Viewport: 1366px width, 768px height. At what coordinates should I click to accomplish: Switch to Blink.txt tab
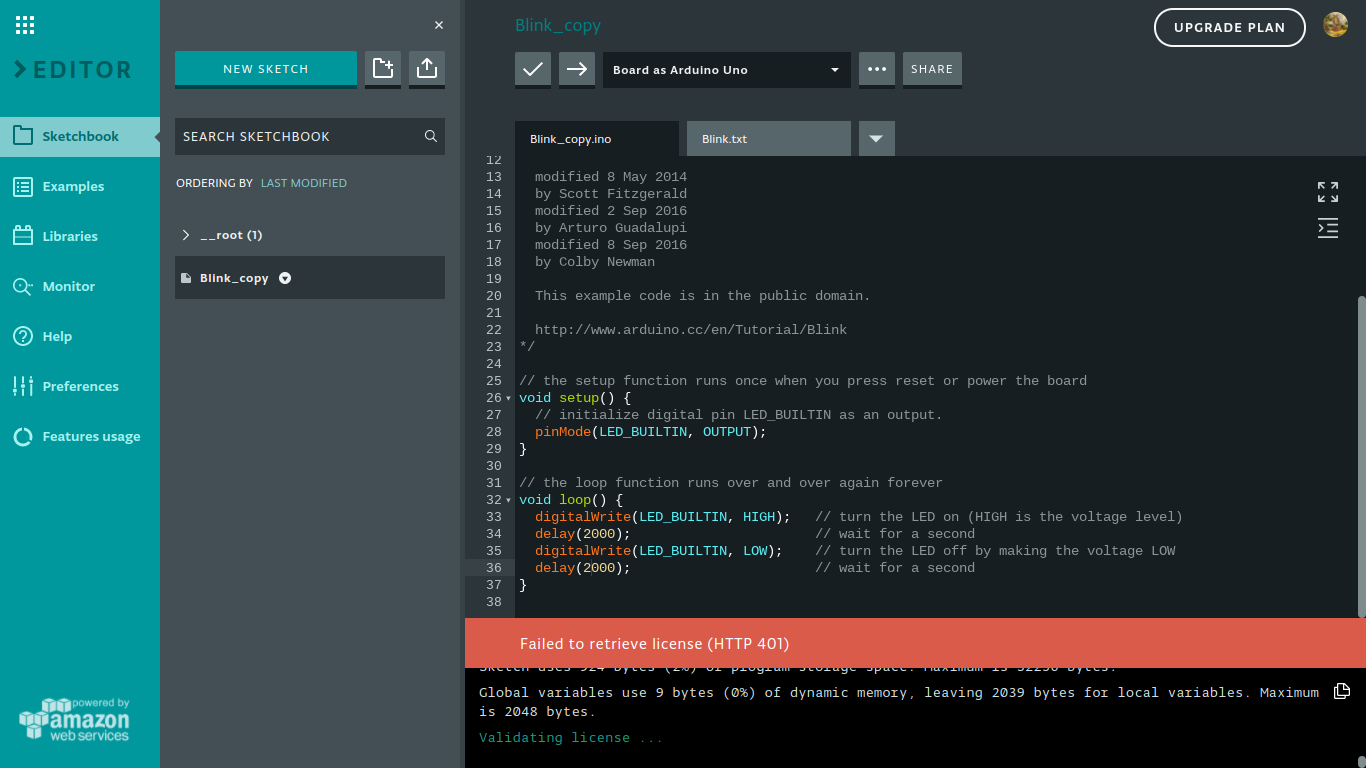point(769,139)
